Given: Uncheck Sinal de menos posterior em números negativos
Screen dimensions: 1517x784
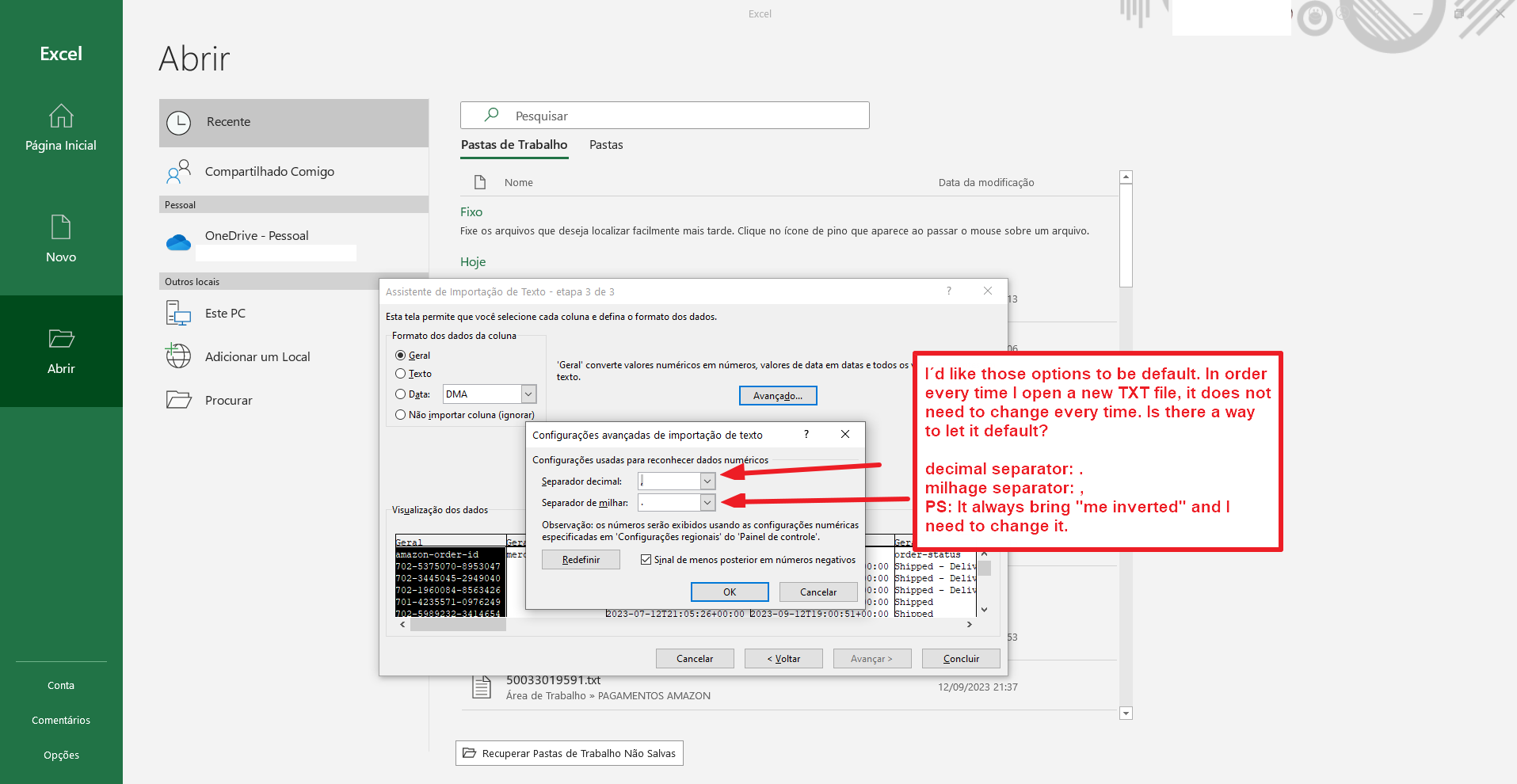Looking at the screenshot, I should coord(646,559).
